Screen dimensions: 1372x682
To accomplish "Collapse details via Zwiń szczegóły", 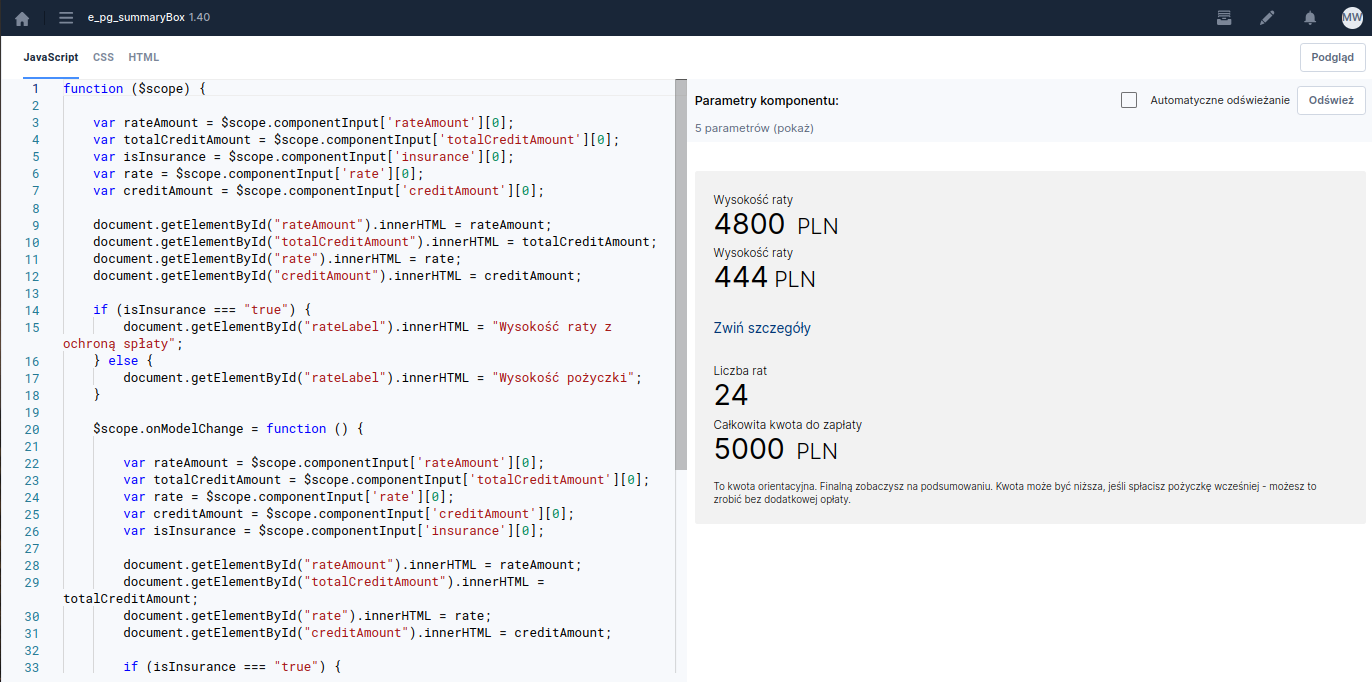I will coord(762,328).
